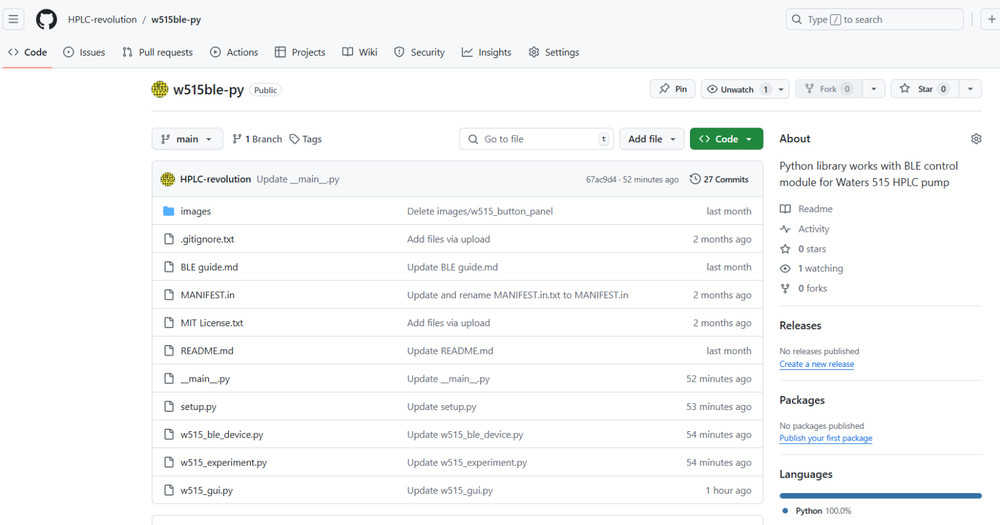Toggle Unwatch notifications for the repo

736,89
